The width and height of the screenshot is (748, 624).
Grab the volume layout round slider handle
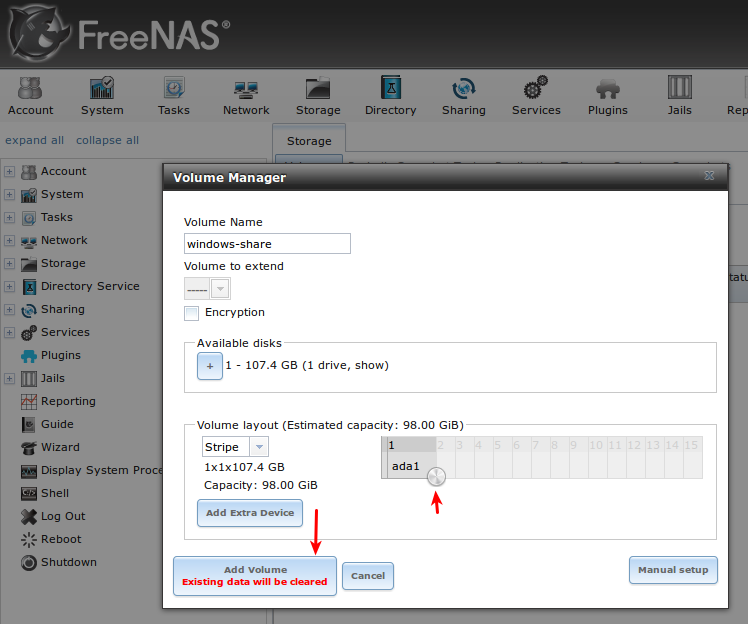(436, 476)
